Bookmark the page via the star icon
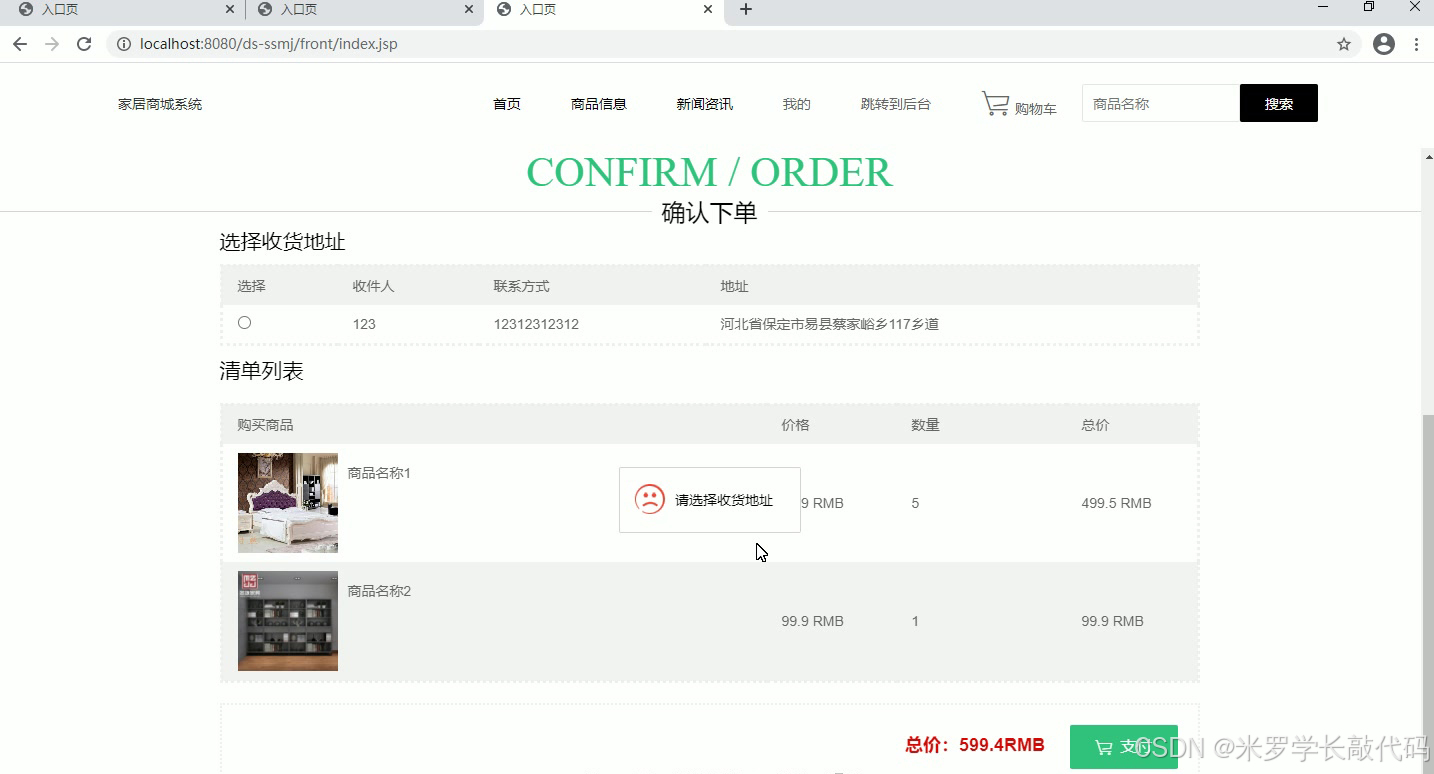 [1344, 44]
